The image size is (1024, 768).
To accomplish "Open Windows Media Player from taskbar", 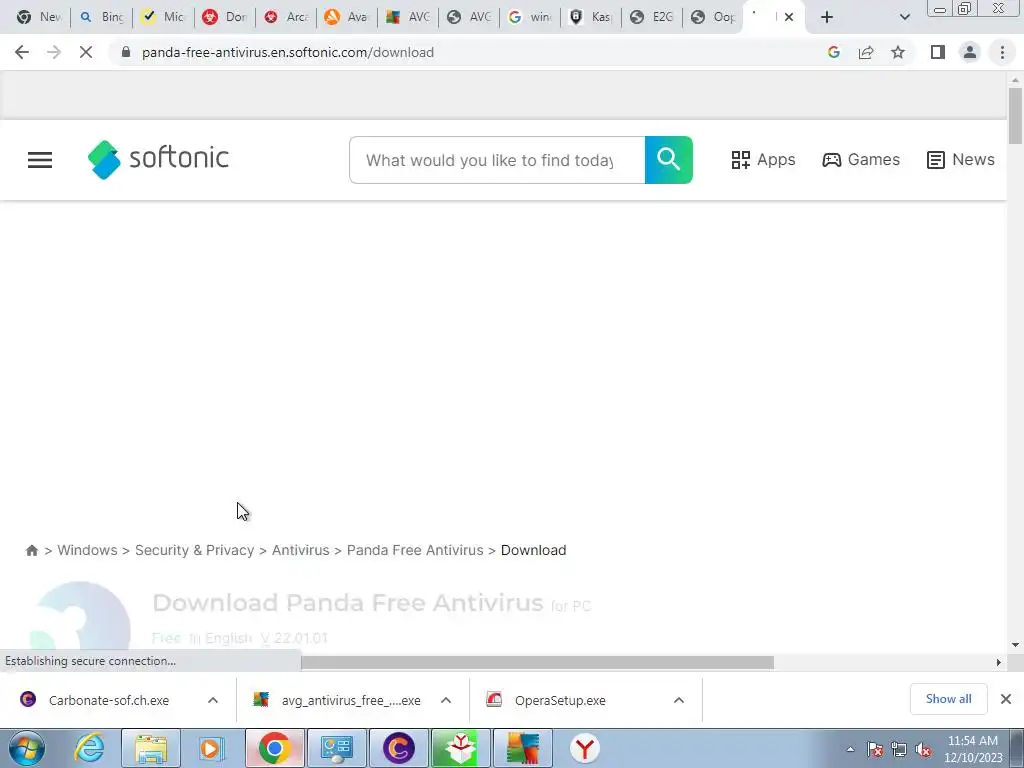I will coord(212,748).
